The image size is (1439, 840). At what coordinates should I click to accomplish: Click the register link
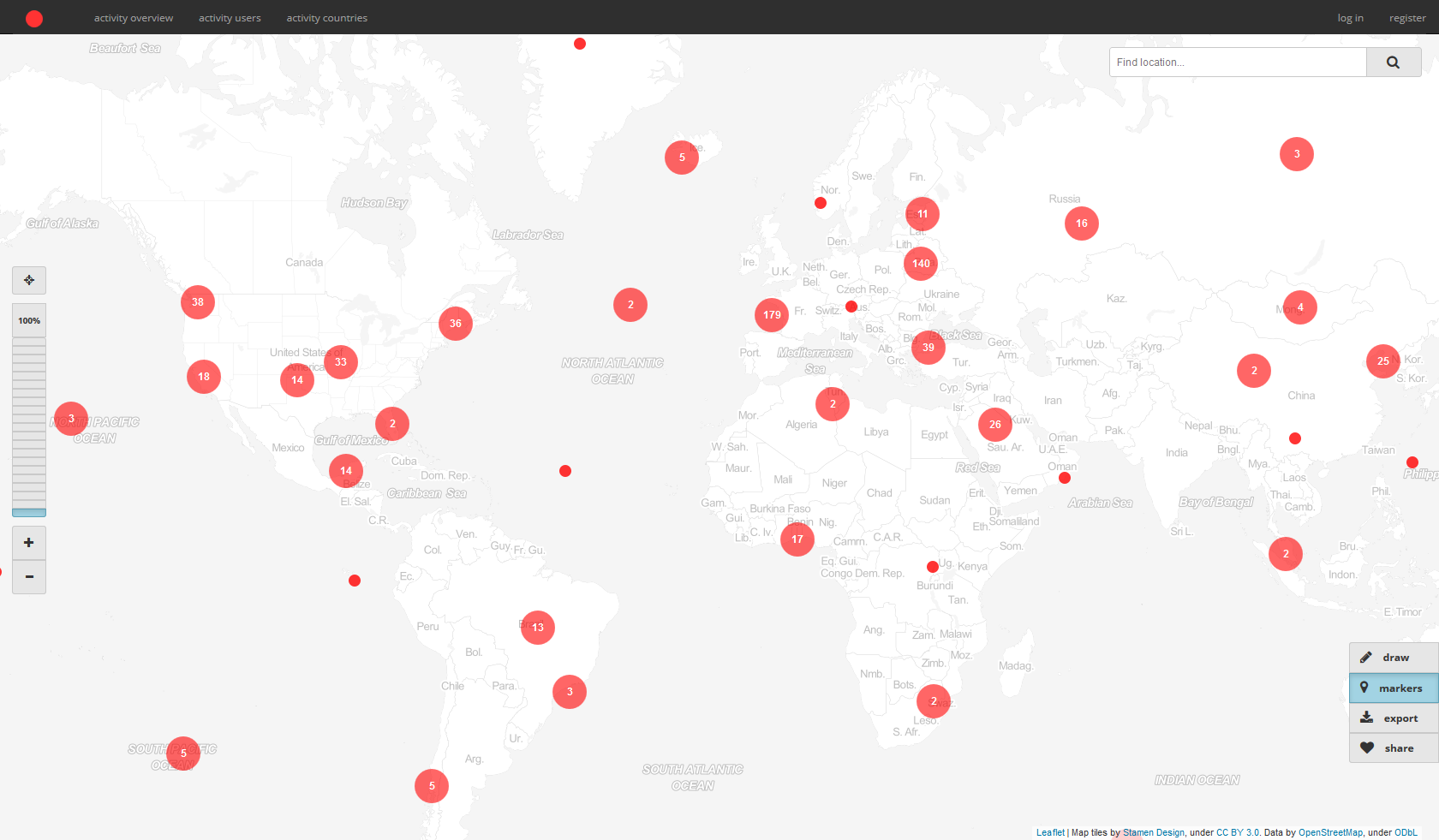1406,17
